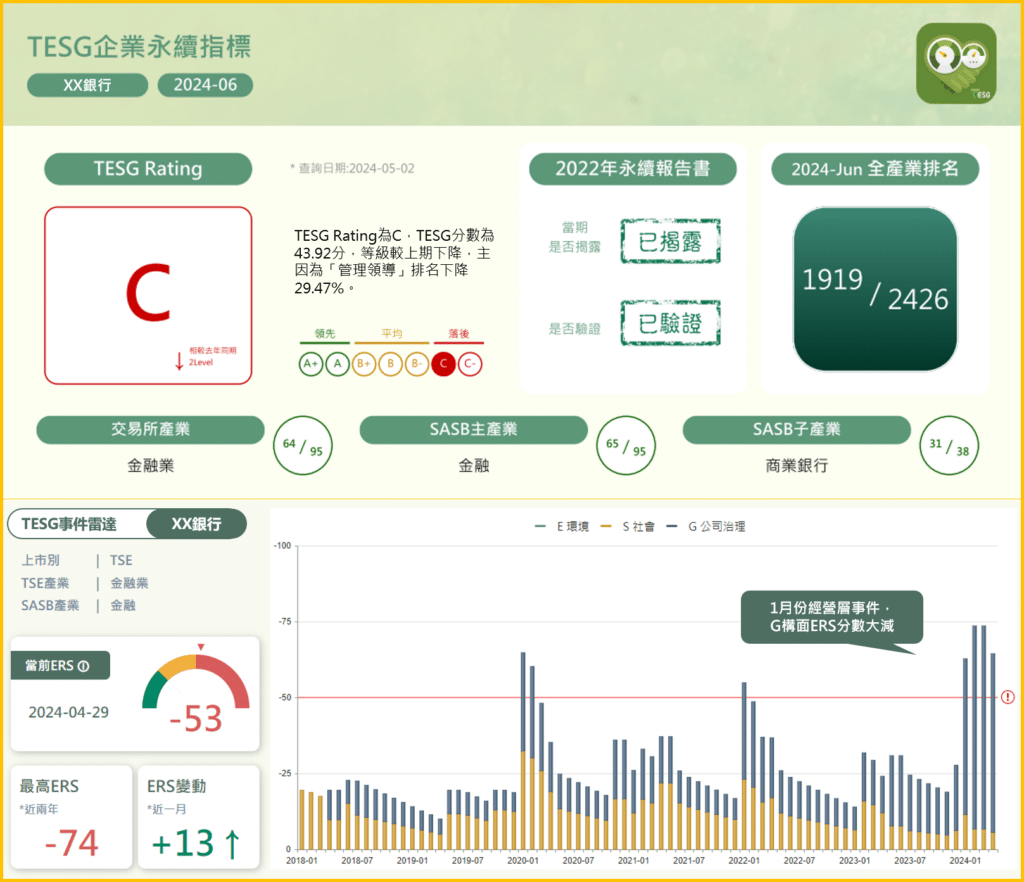The width and height of the screenshot is (1024, 882).
Task: Click the 64/95 exchange industry rank circle
Action: pyautogui.click(x=303, y=445)
